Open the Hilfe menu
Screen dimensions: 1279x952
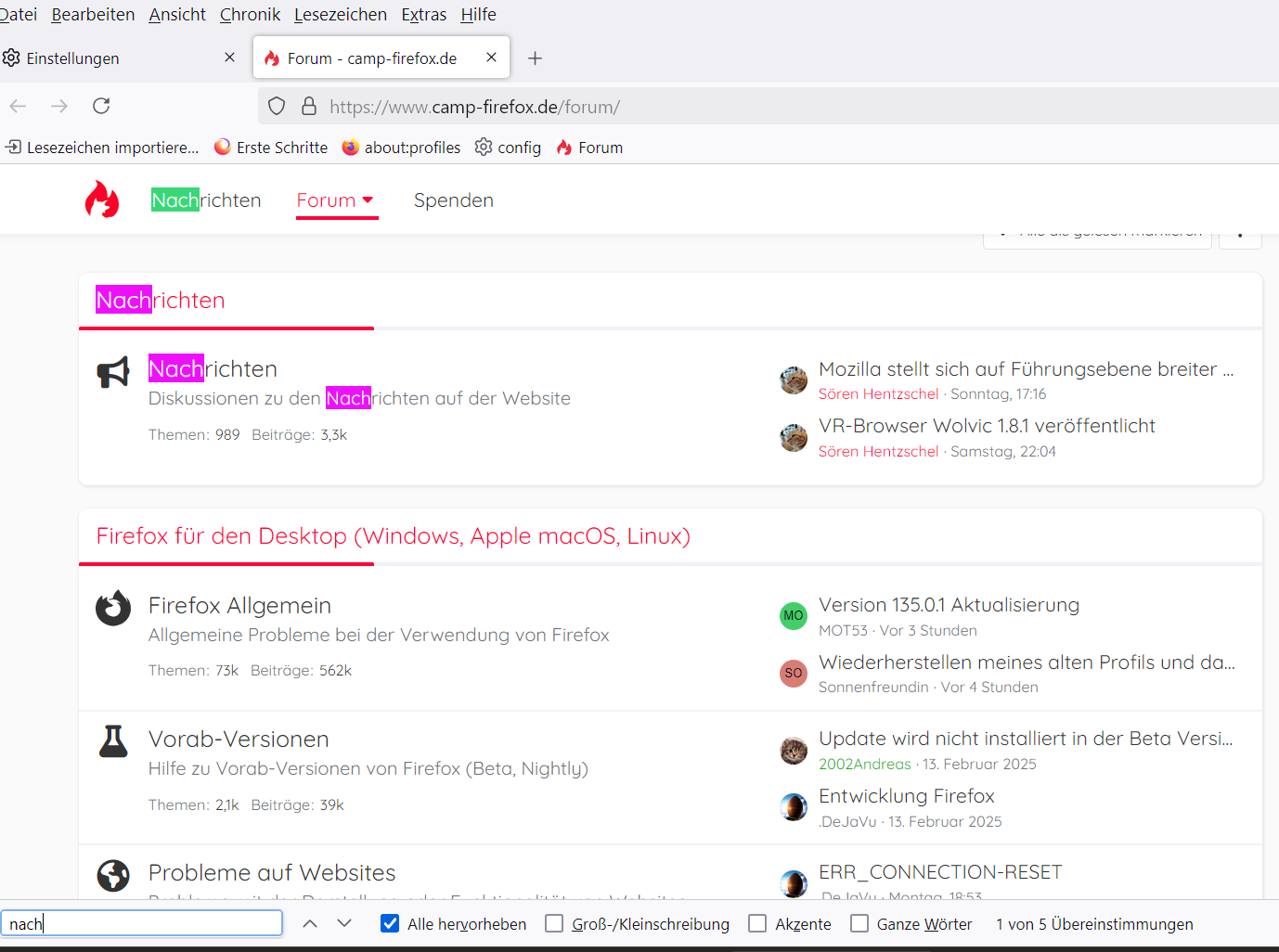pos(479,15)
